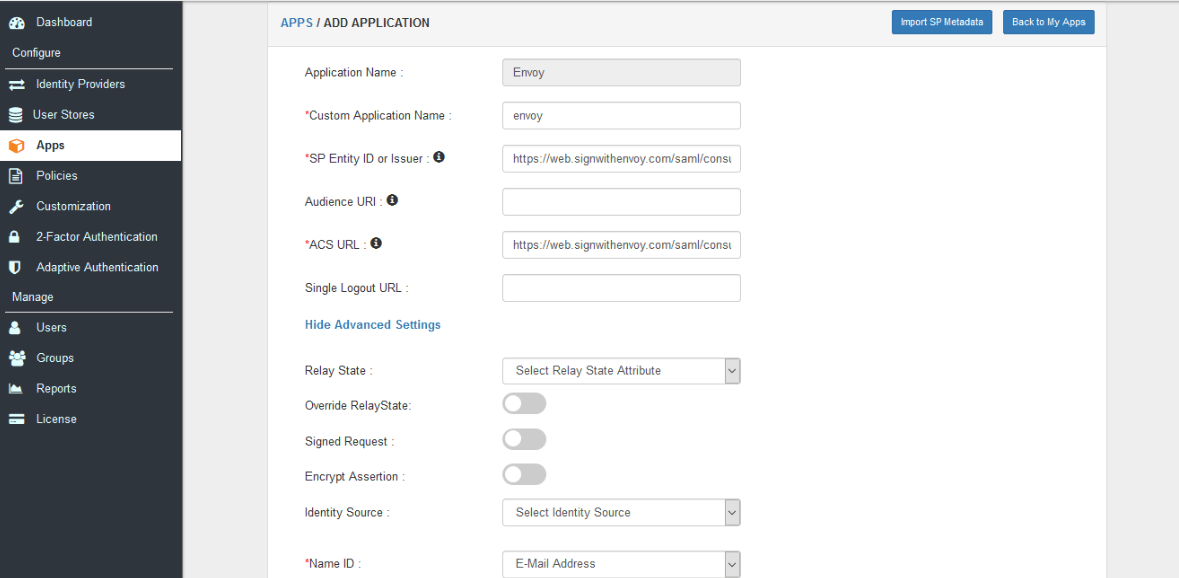Click the Custom Application Name field
Image resolution: width=1179 pixels, height=578 pixels.
tap(621, 116)
